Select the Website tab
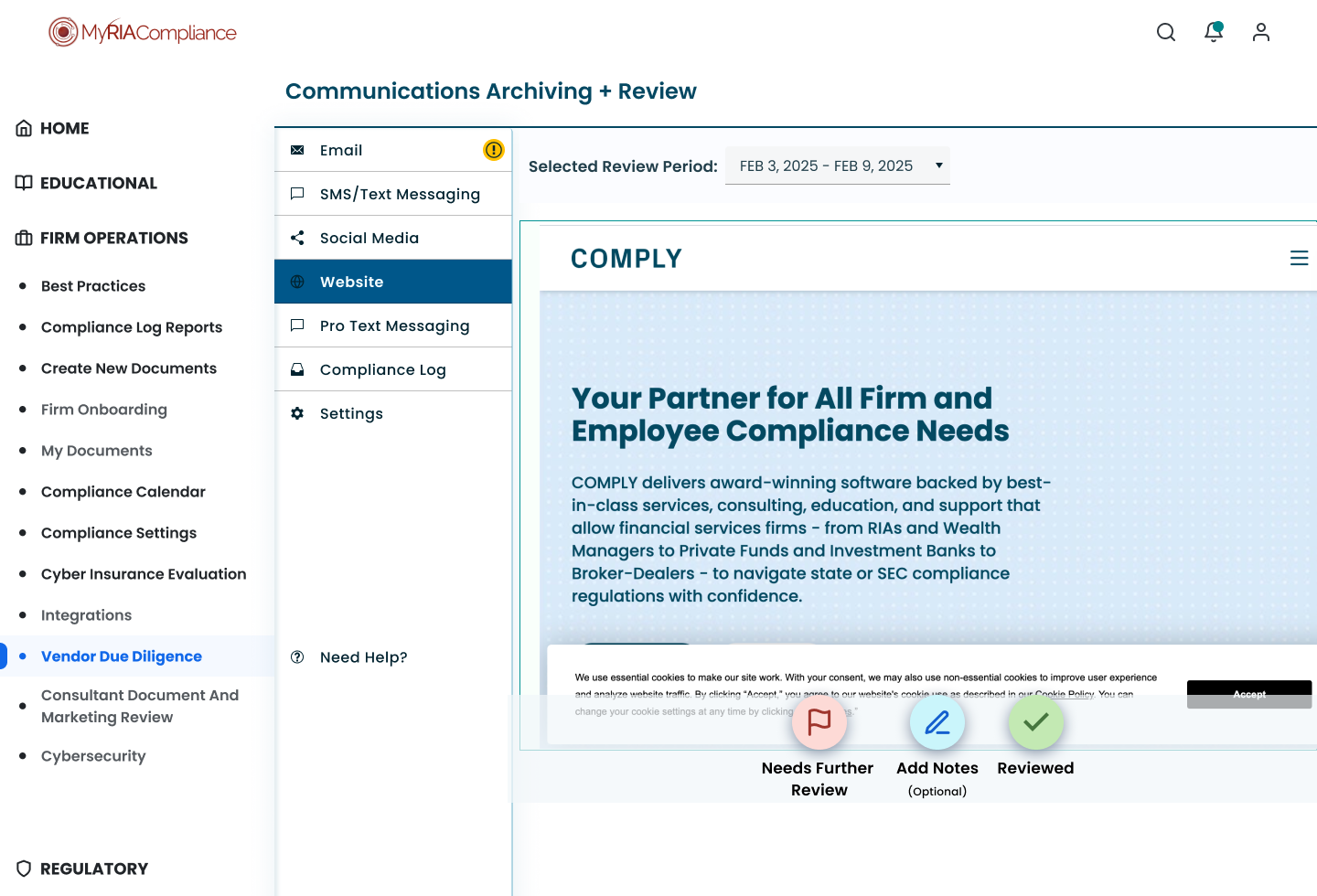The image size is (1317, 896). (393, 282)
